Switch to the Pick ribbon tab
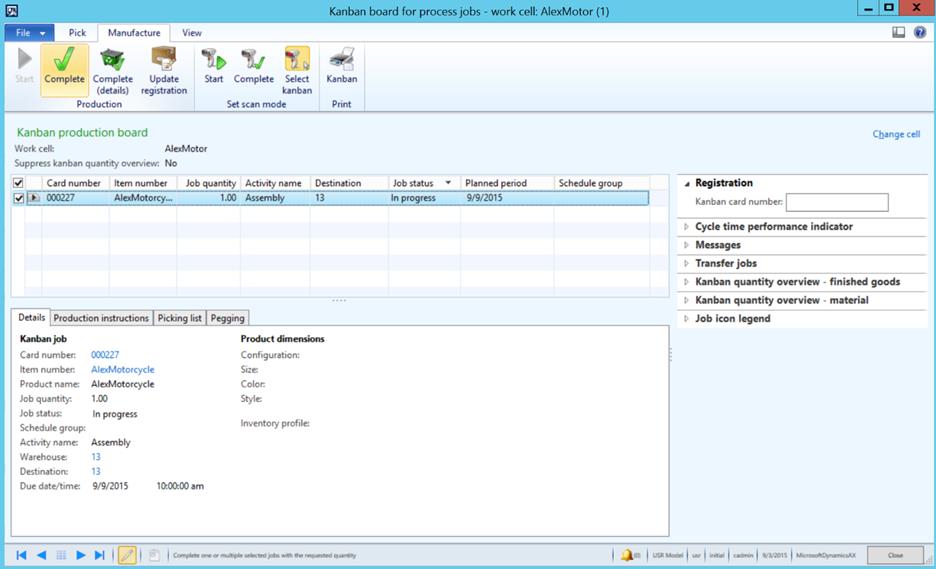Viewport: 936px width, 569px height. click(77, 33)
